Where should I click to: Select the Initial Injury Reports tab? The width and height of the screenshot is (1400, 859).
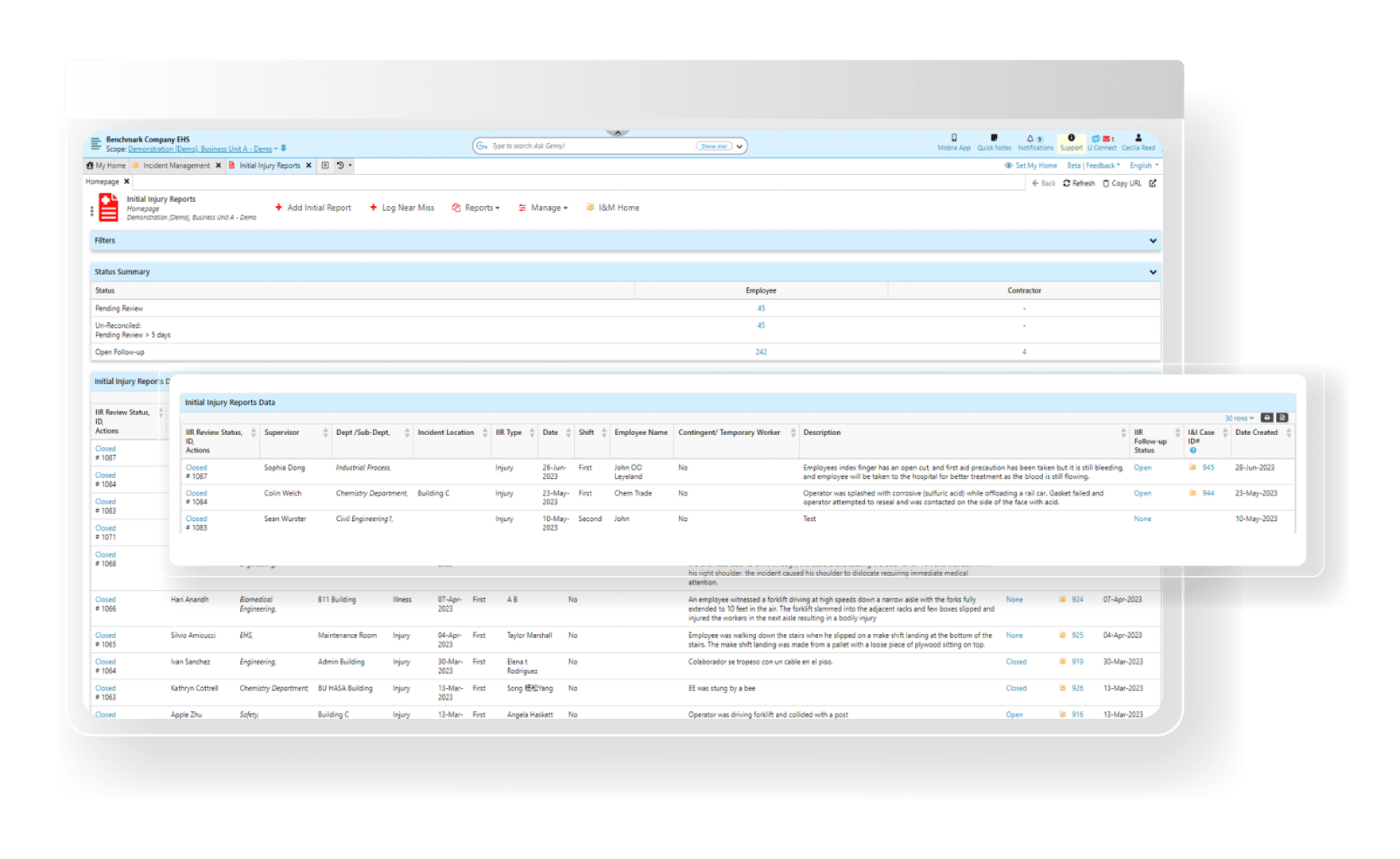point(270,165)
